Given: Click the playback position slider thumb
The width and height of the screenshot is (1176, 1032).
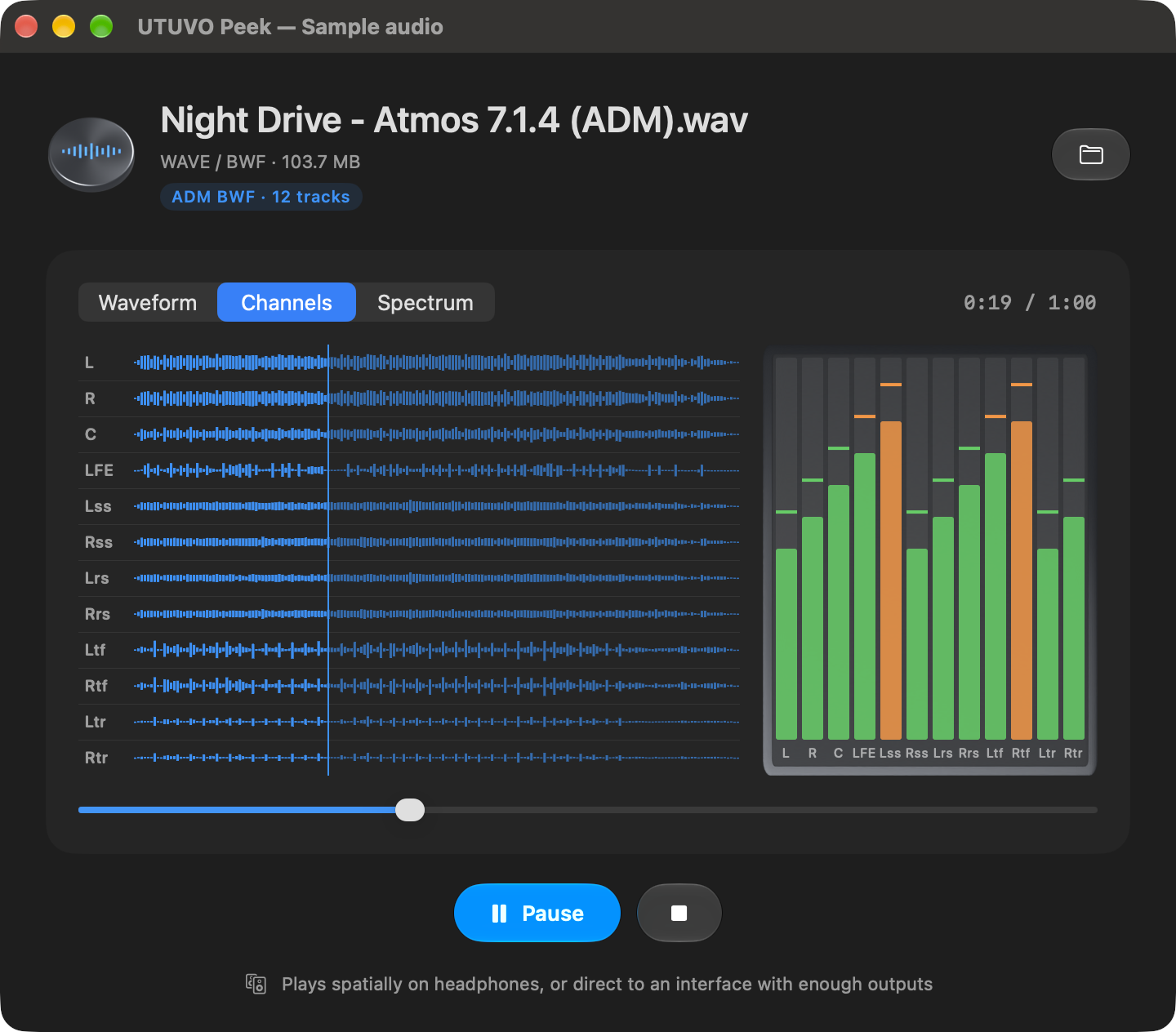Looking at the screenshot, I should 410,810.
